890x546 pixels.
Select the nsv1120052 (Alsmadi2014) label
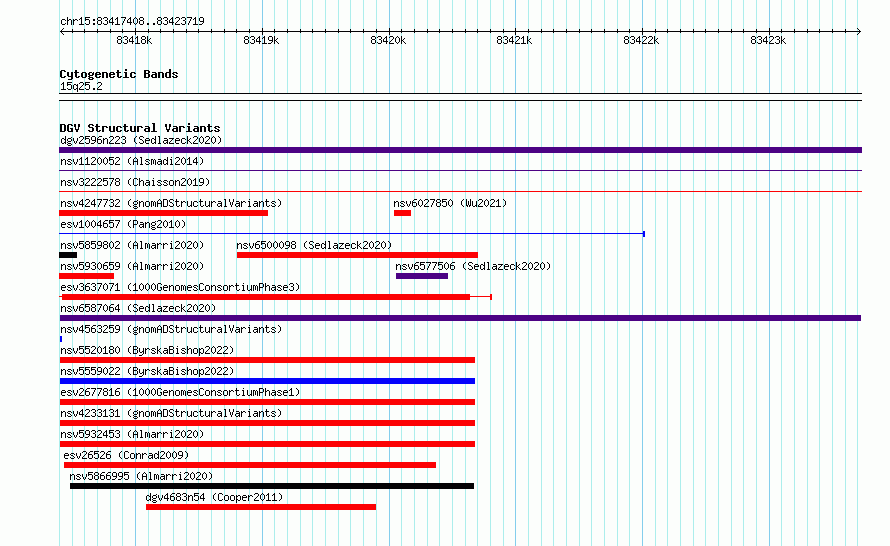click(x=132, y=161)
